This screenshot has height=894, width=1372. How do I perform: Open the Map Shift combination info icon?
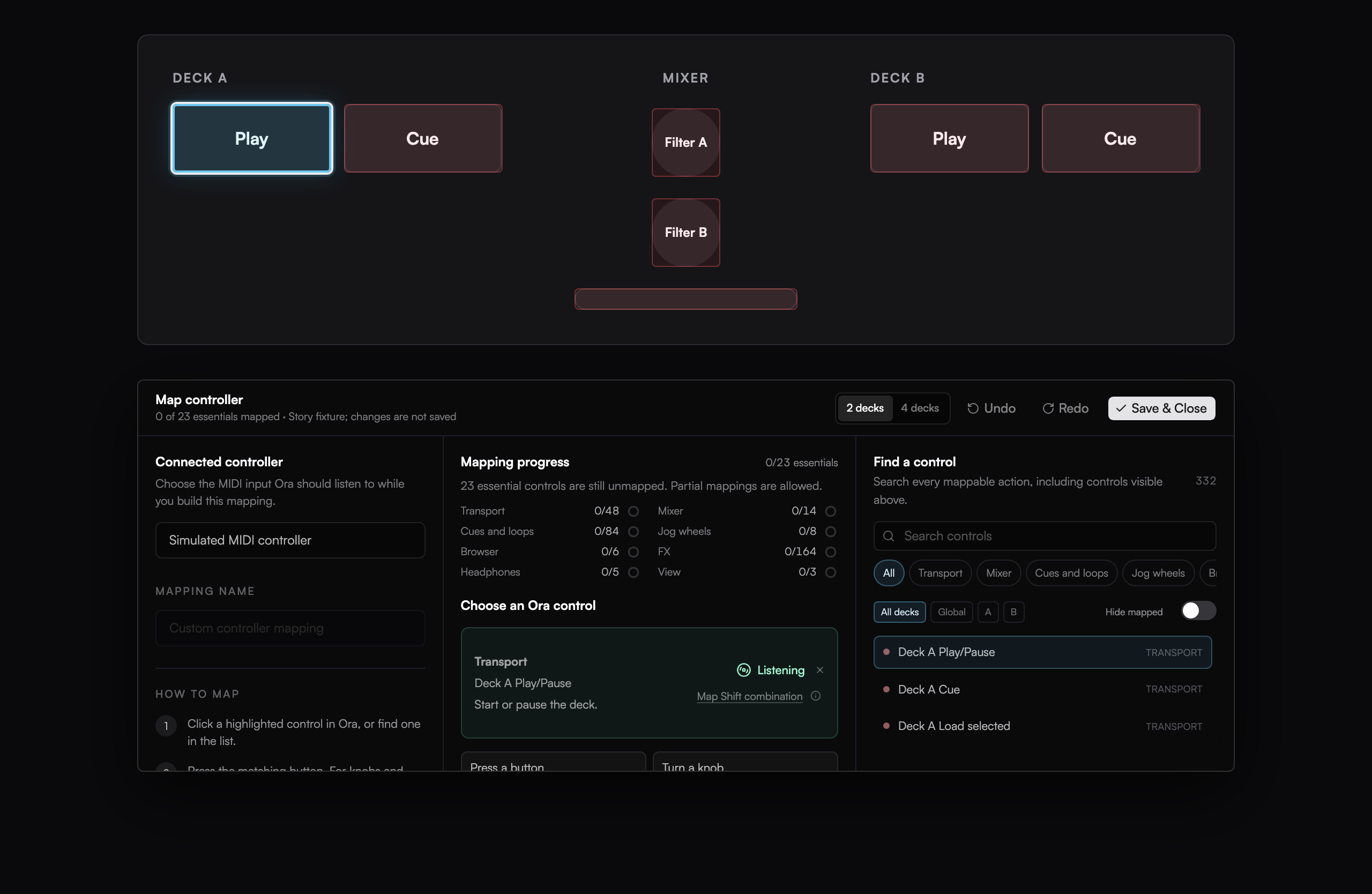pos(816,696)
